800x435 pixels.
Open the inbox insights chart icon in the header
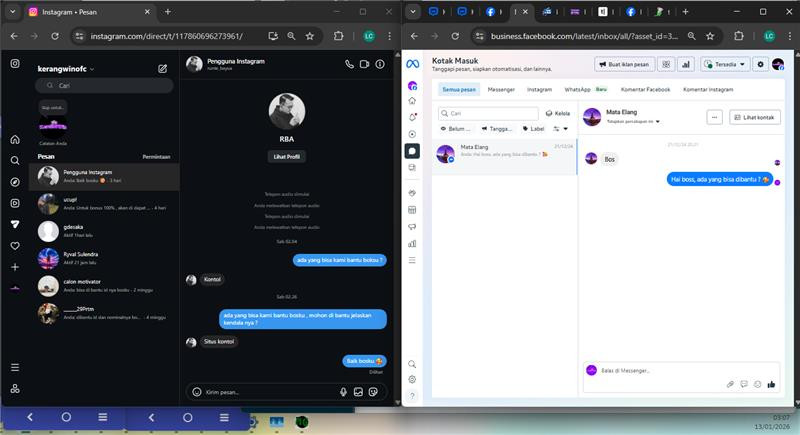(686, 64)
